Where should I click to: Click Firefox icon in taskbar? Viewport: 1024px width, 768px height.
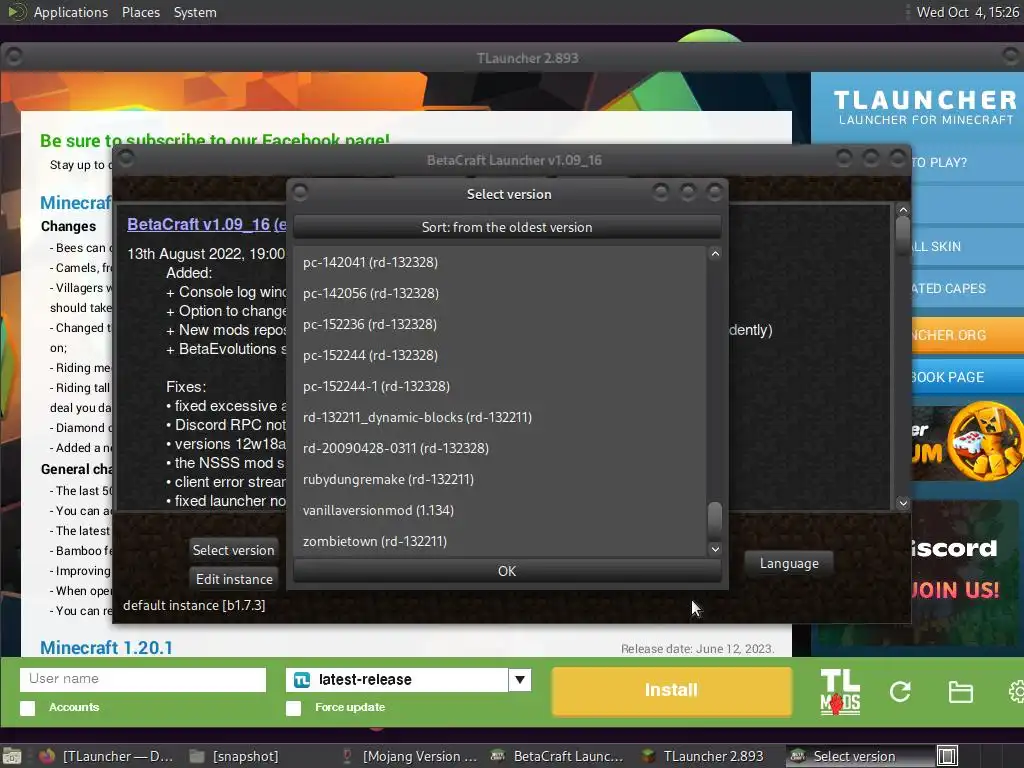[x=47, y=756]
